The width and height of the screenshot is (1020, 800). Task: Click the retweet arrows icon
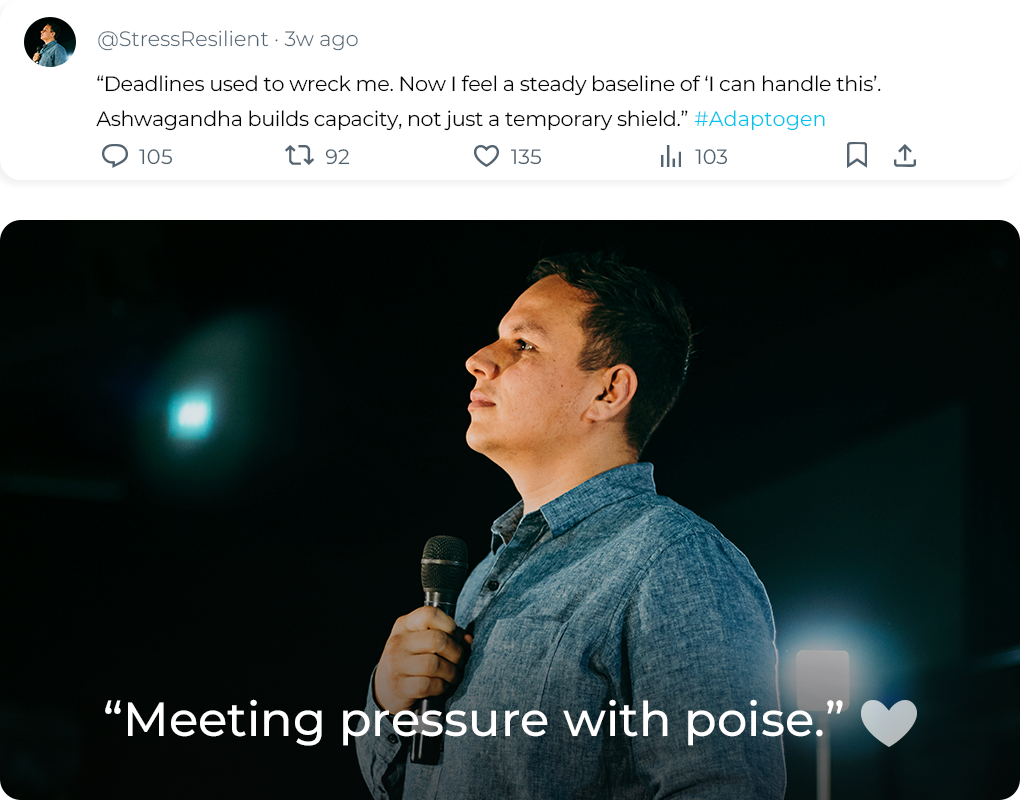click(x=299, y=156)
